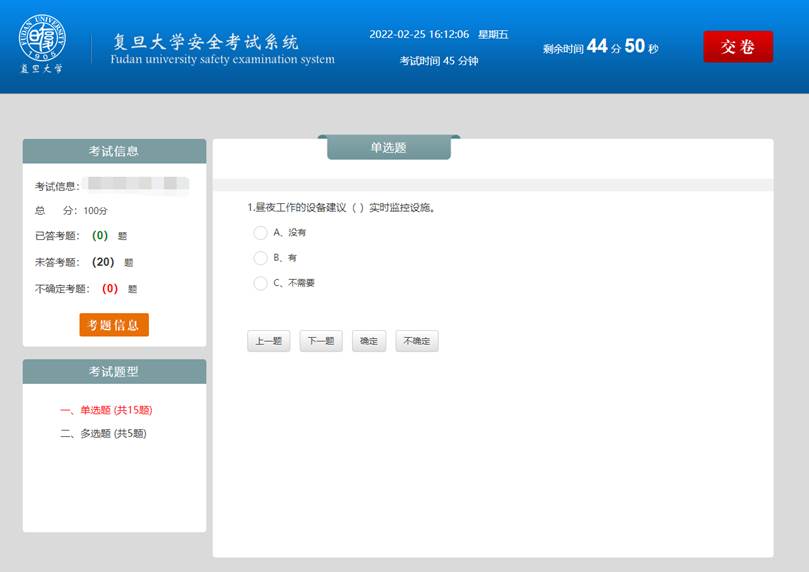This screenshot has width=809, height=572.
Task: Advance to next question with 下一题
Action: [x=320, y=341]
